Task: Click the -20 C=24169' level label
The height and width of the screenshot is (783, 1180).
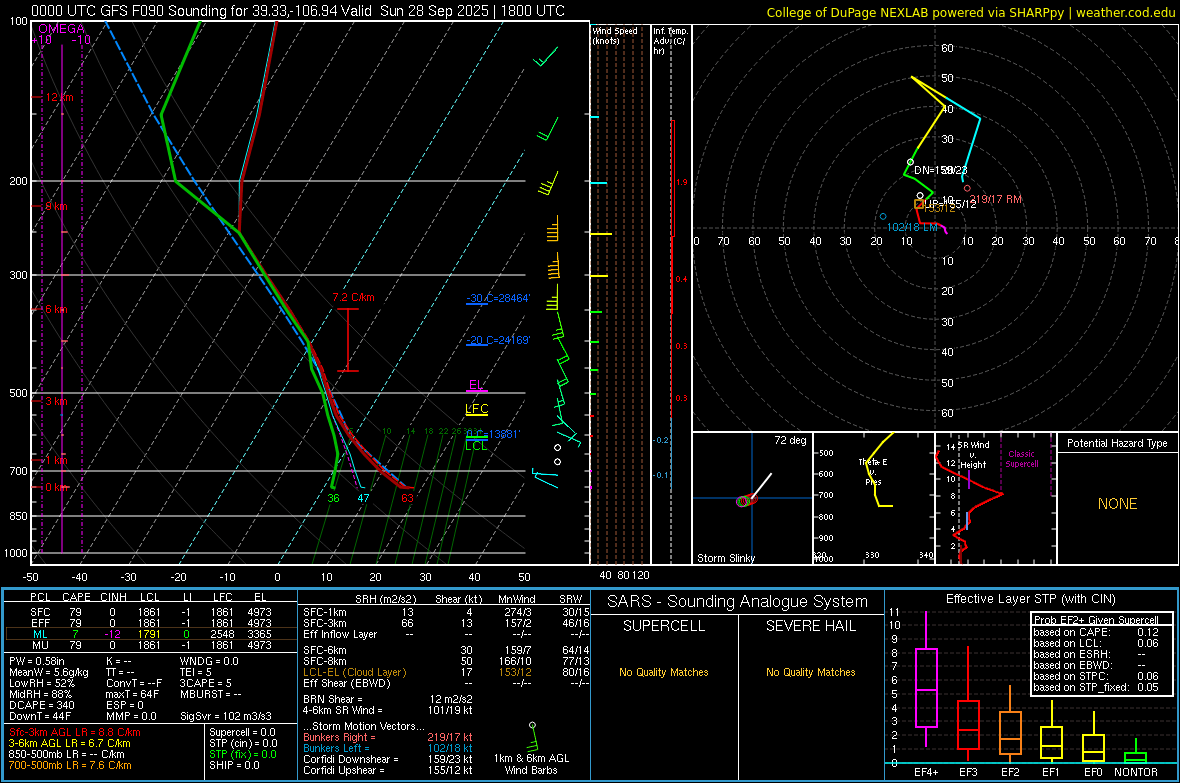Action: pos(498,340)
